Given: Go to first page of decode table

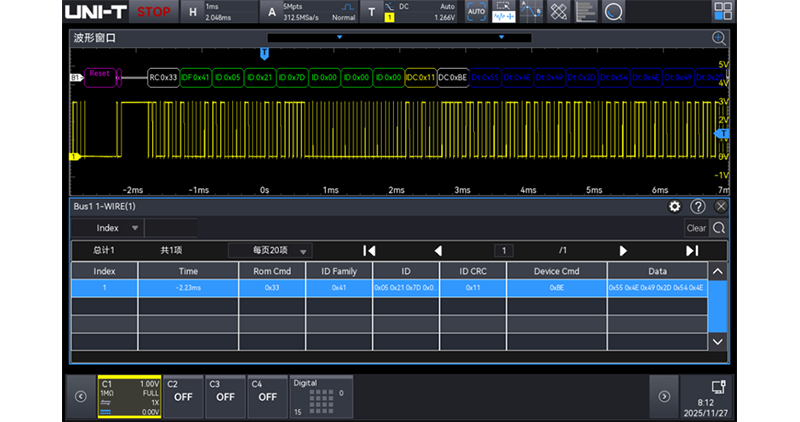Looking at the screenshot, I should pyautogui.click(x=369, y=251).
